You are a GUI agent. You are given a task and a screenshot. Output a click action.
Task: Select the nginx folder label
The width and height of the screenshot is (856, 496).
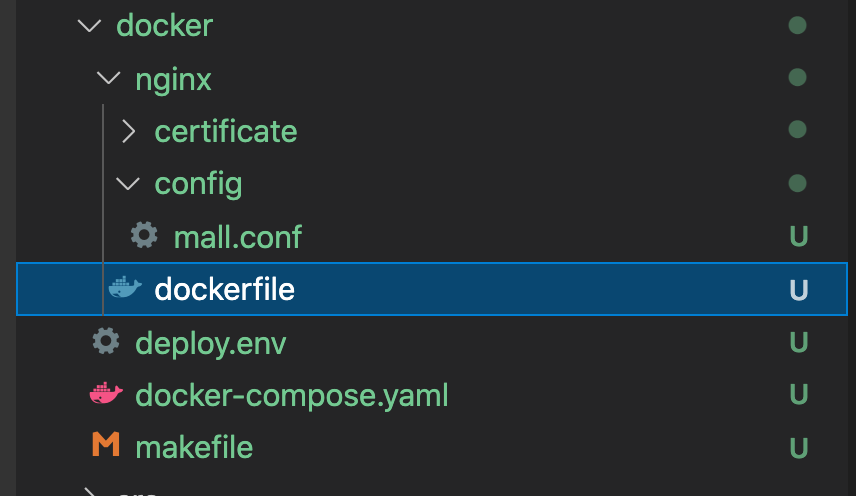[173, 79]
